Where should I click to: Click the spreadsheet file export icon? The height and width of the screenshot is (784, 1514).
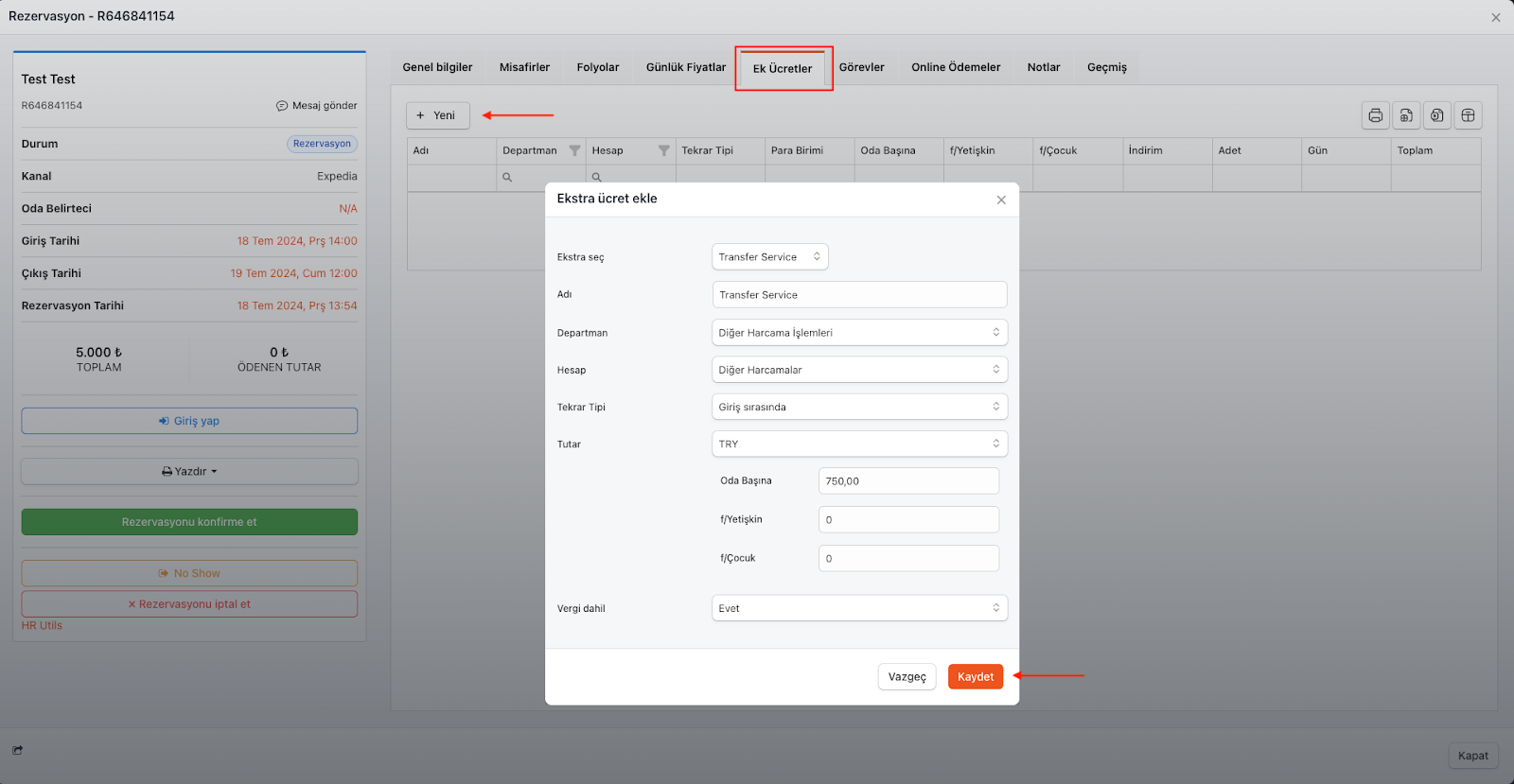pos(1406,115)
